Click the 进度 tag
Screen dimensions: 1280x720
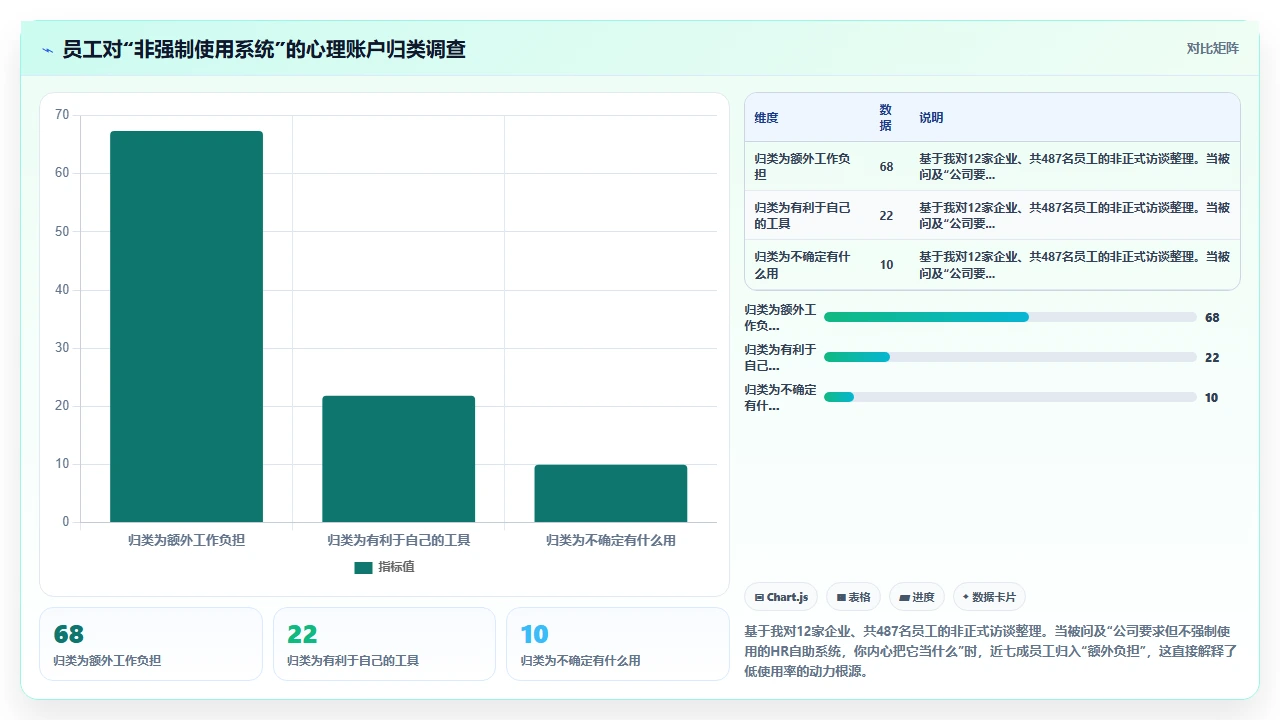(916, 597)
